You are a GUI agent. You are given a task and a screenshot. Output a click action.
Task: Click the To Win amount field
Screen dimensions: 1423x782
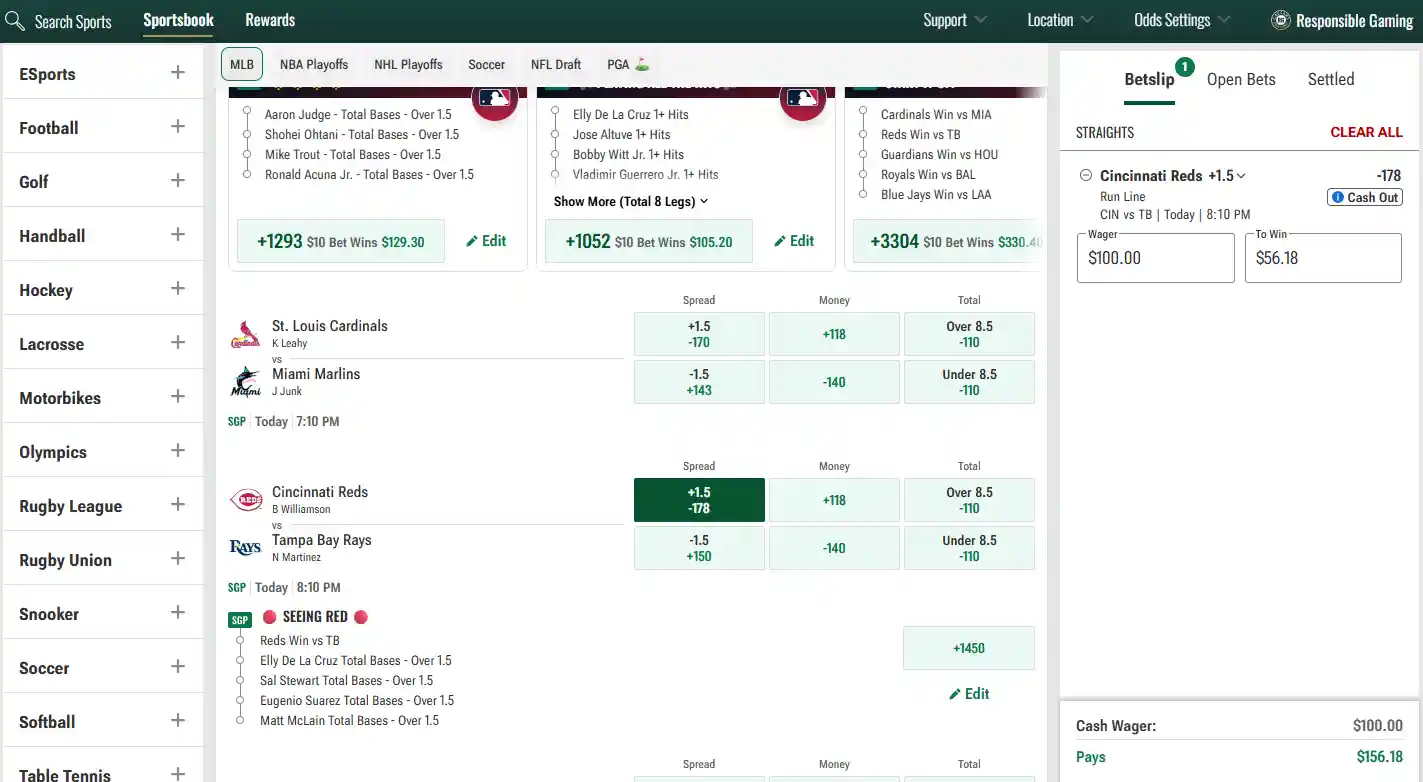tap(1323, 258)
